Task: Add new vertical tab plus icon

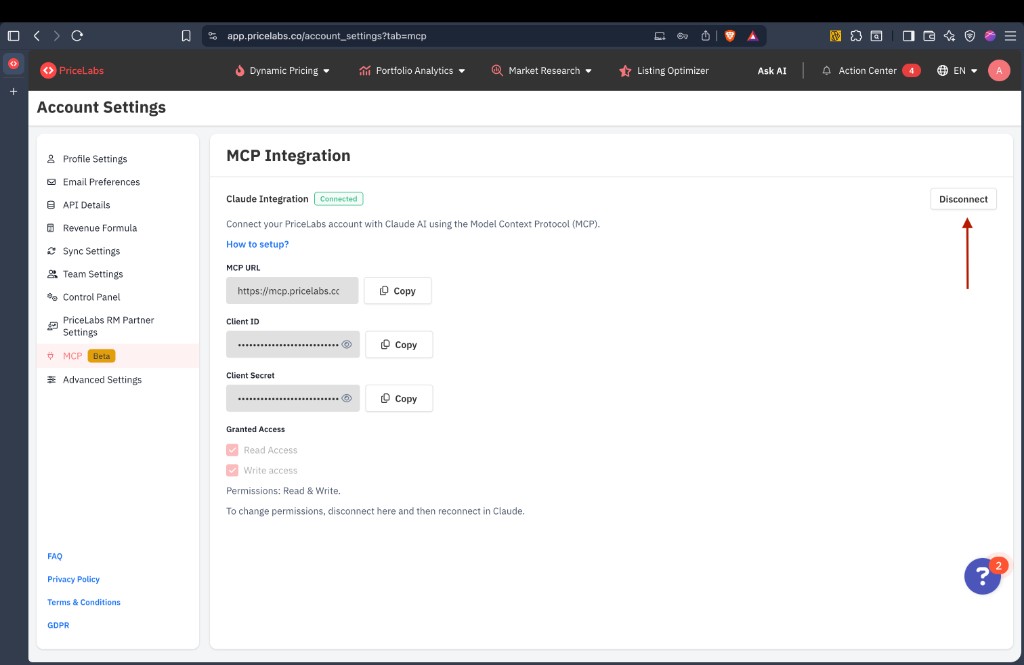Action: tap(13, 91)
